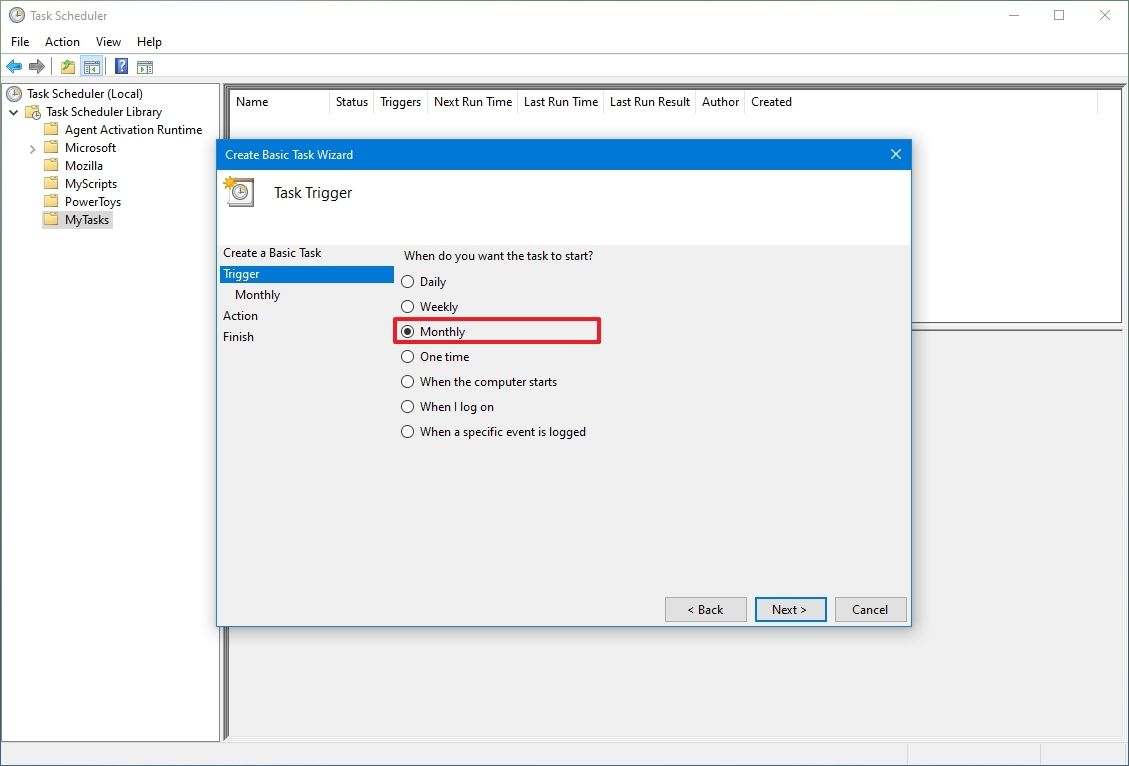Click the Cancel button in the wizard
Screen dimensions: 1129x766
(x=869, y=609)
